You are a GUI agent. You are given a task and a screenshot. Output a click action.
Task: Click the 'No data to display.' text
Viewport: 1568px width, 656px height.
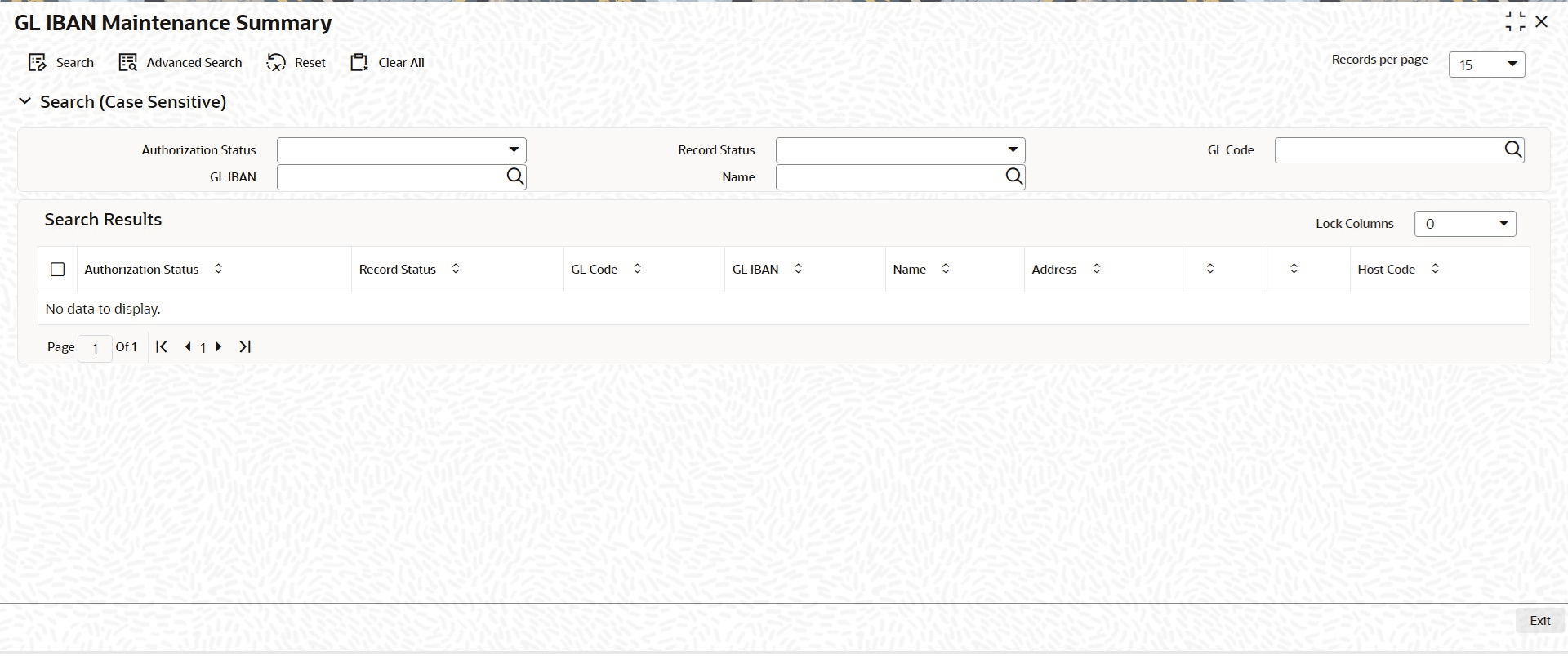[103, 310]
